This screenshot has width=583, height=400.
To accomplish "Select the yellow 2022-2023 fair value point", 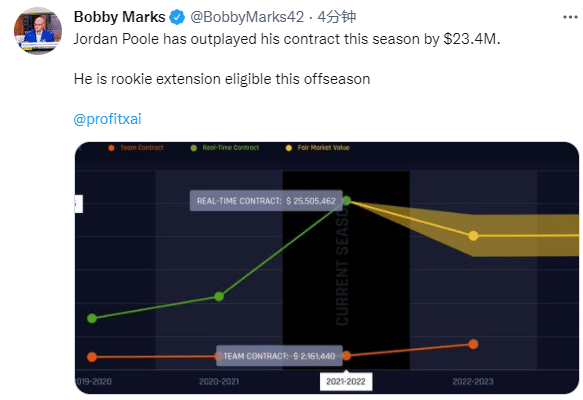I will coord(473,236).
